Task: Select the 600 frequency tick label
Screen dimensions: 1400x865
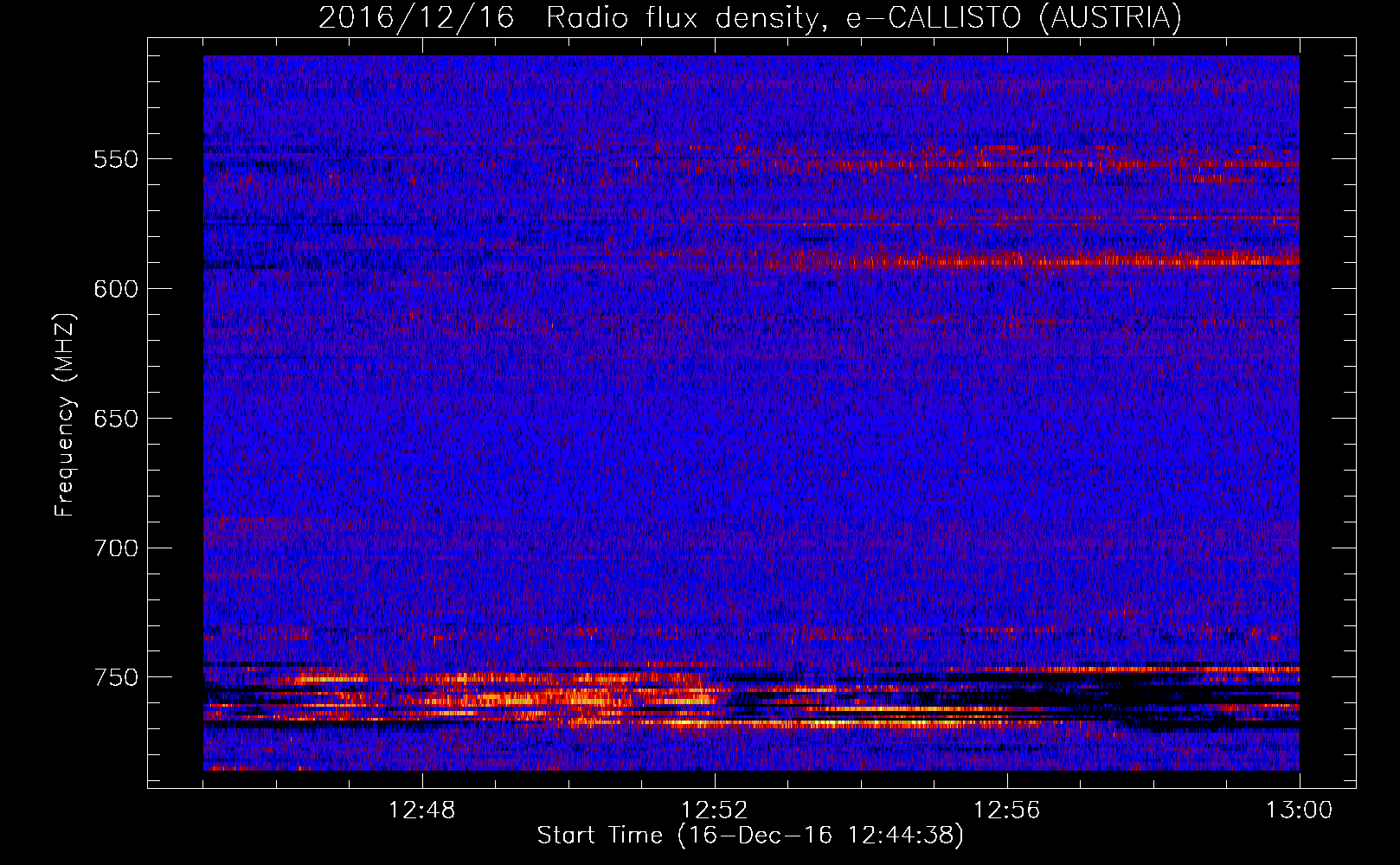Action: click(116, 289)
